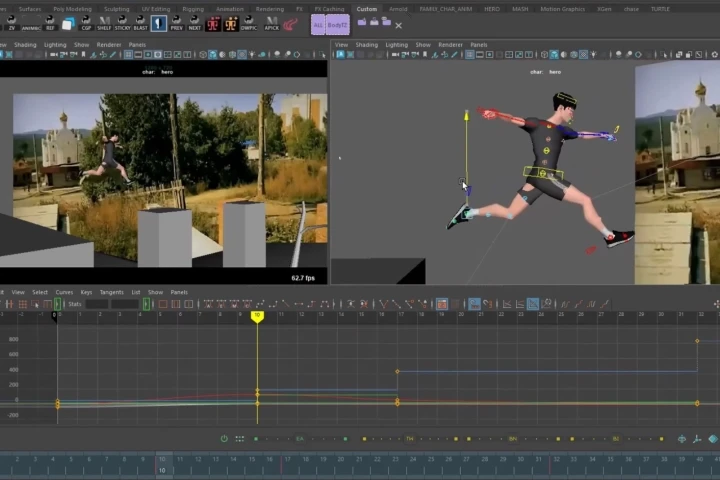Screen dimensions: 720x480
Task: Click the BN label in the tween bar
Action: pyautogui.click(x=513, y=439)
